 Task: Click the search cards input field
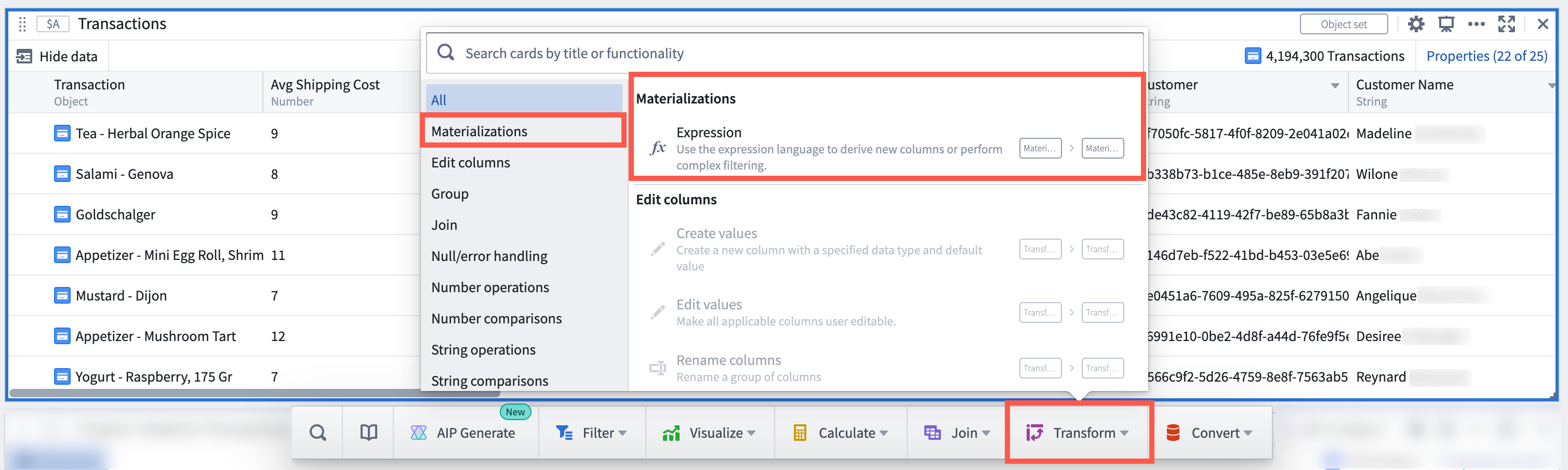click(x=784, y=54)
